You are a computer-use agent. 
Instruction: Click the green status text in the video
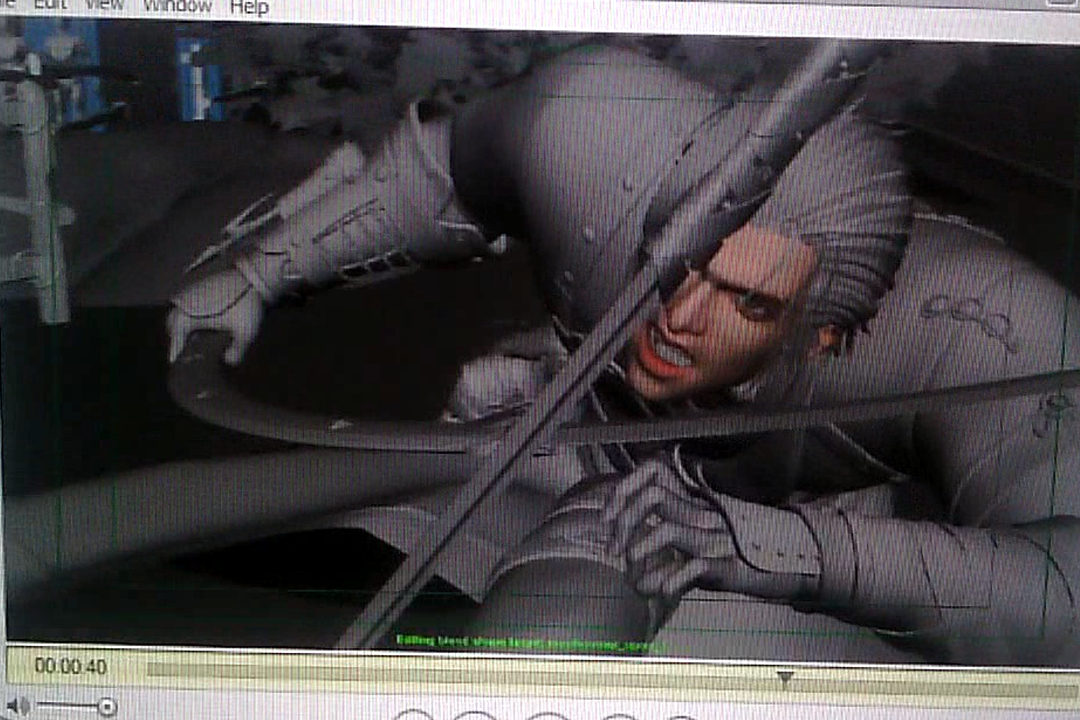(x=530, y=641)
